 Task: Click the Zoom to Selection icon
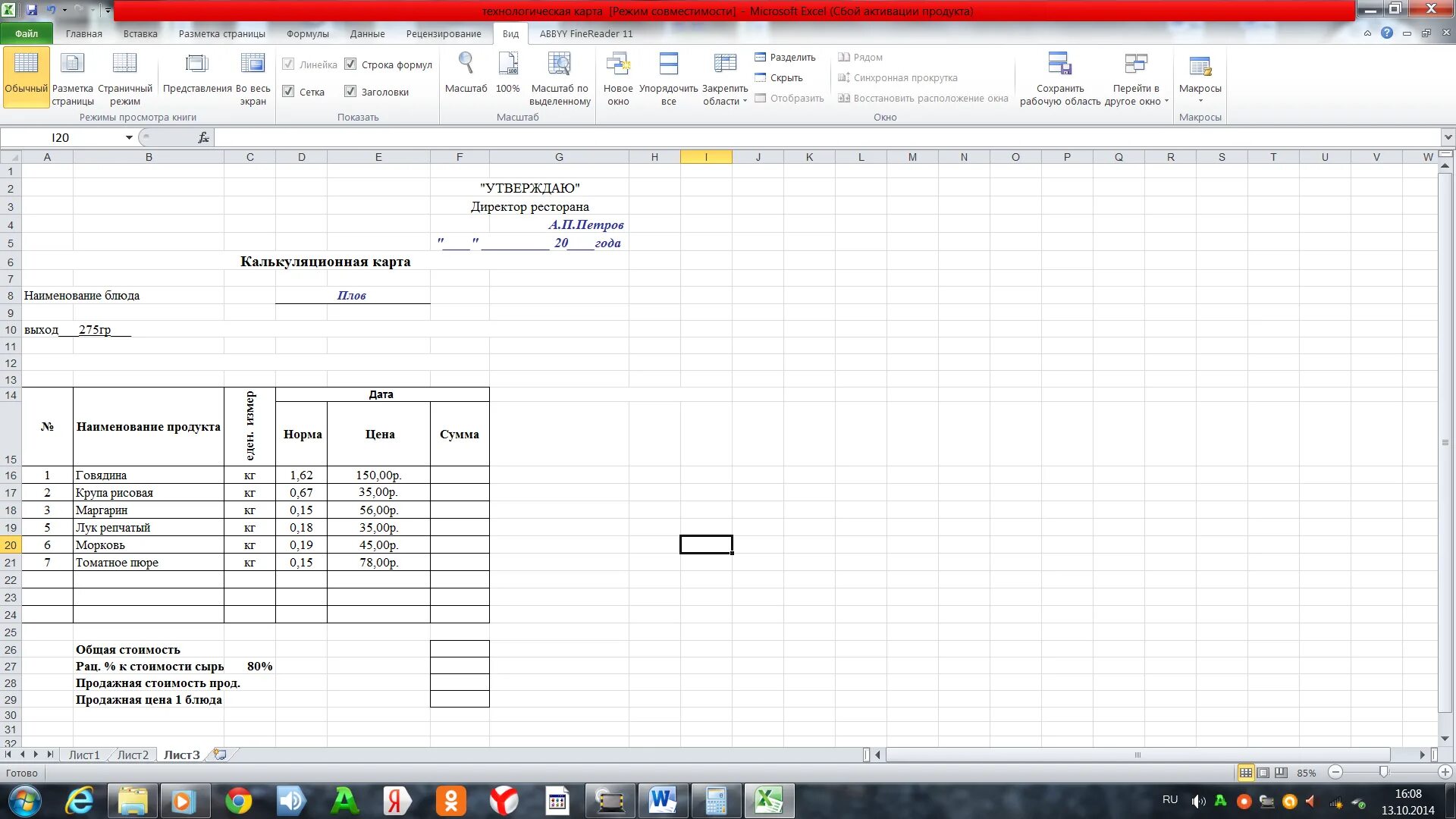coord(560,64)
